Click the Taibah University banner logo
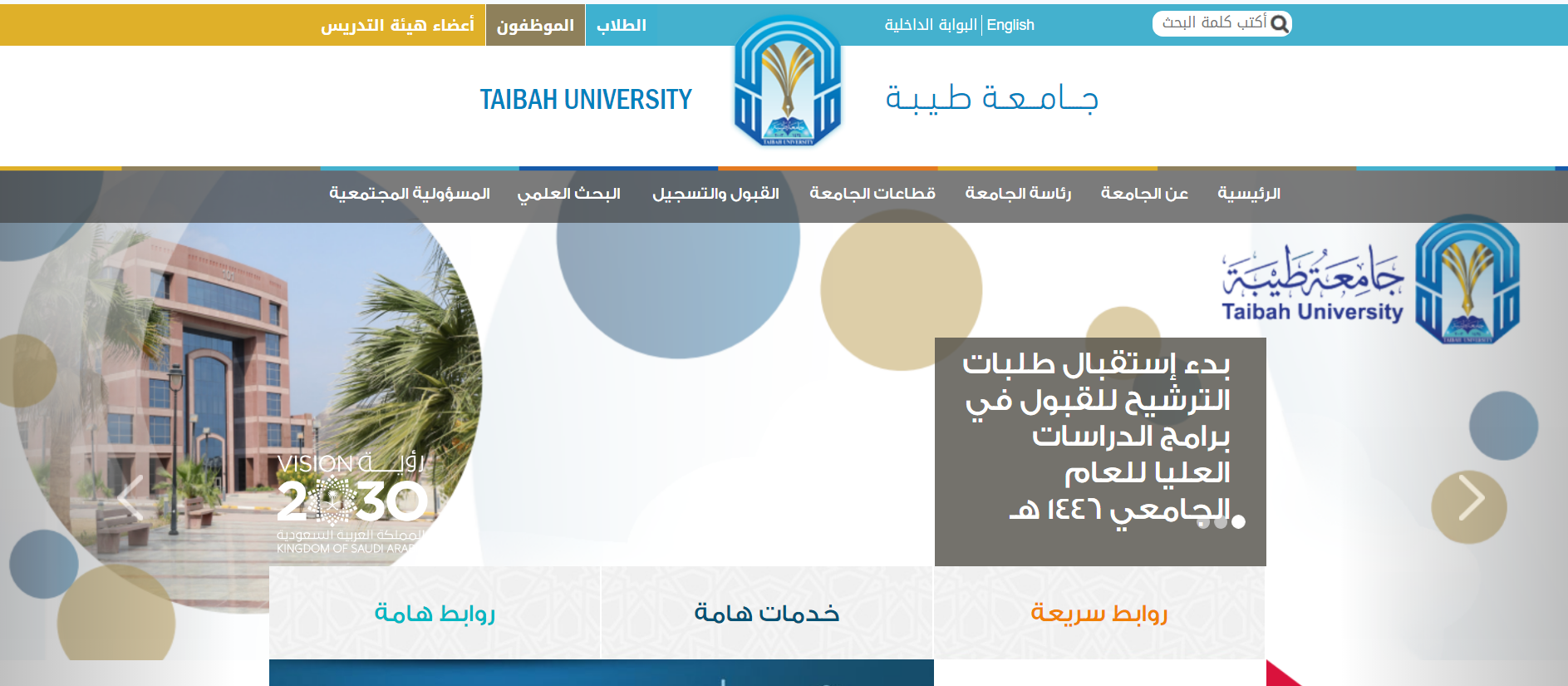The width and height of the screenshot is (1568, 686). click(1371, 279)
